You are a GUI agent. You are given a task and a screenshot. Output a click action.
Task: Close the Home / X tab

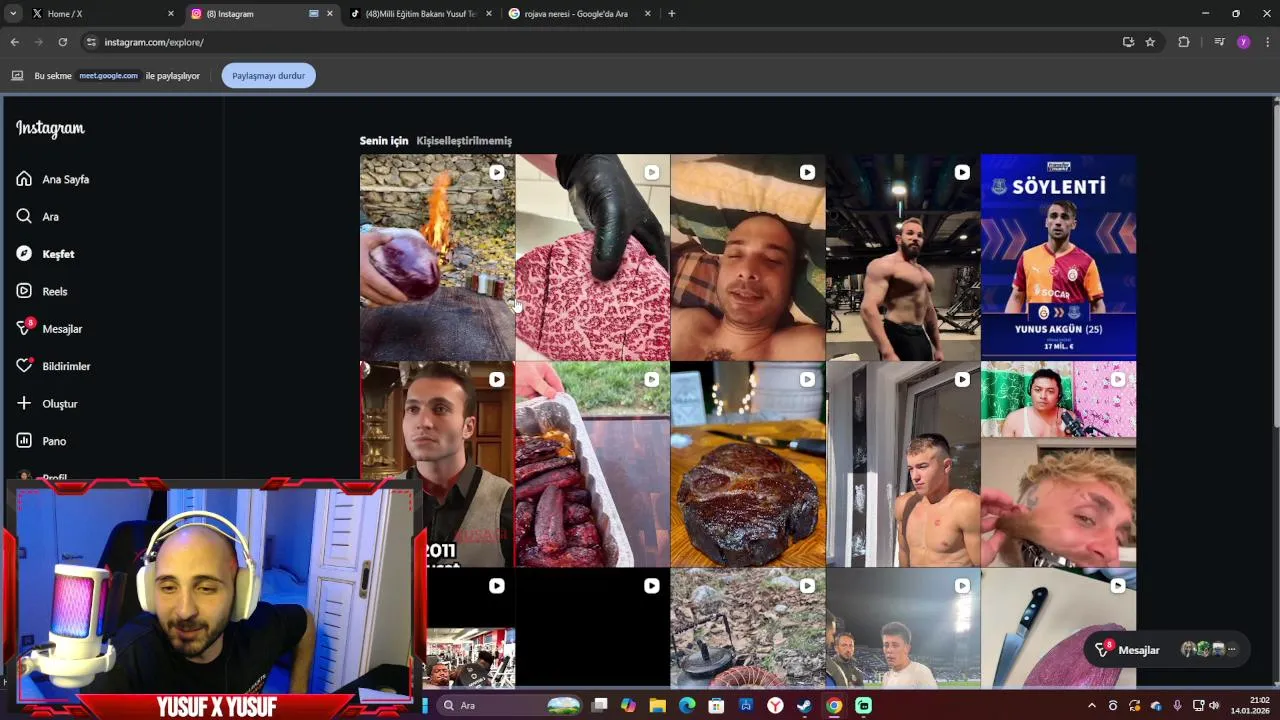[x=170, y=14]
